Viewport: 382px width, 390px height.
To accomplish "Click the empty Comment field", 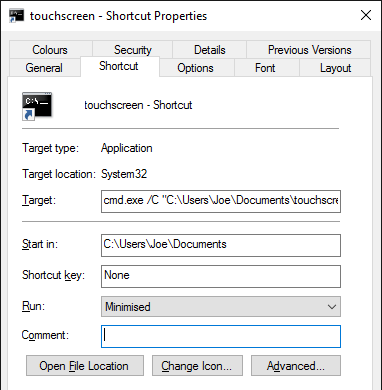I will 221,336.
